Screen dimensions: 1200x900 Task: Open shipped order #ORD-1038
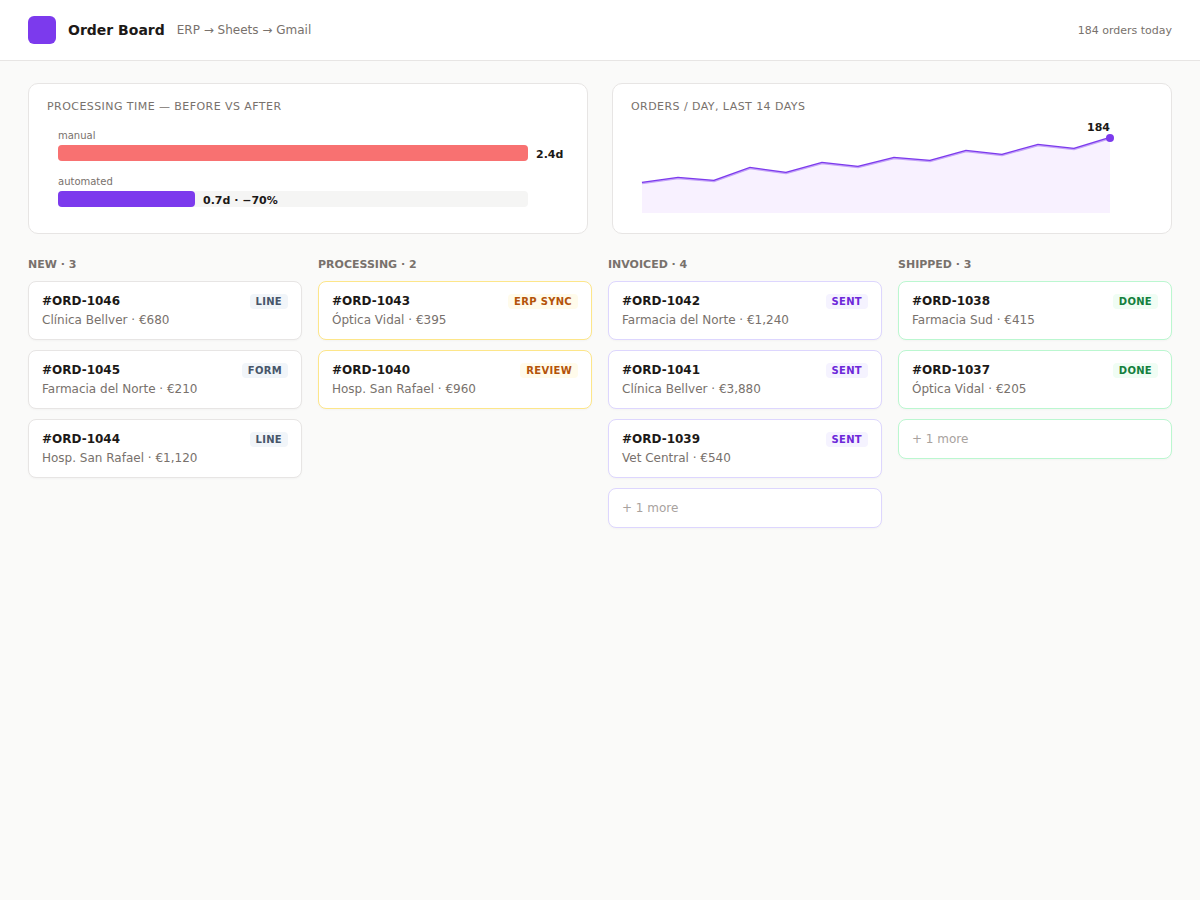click(x=1035, y=310)
